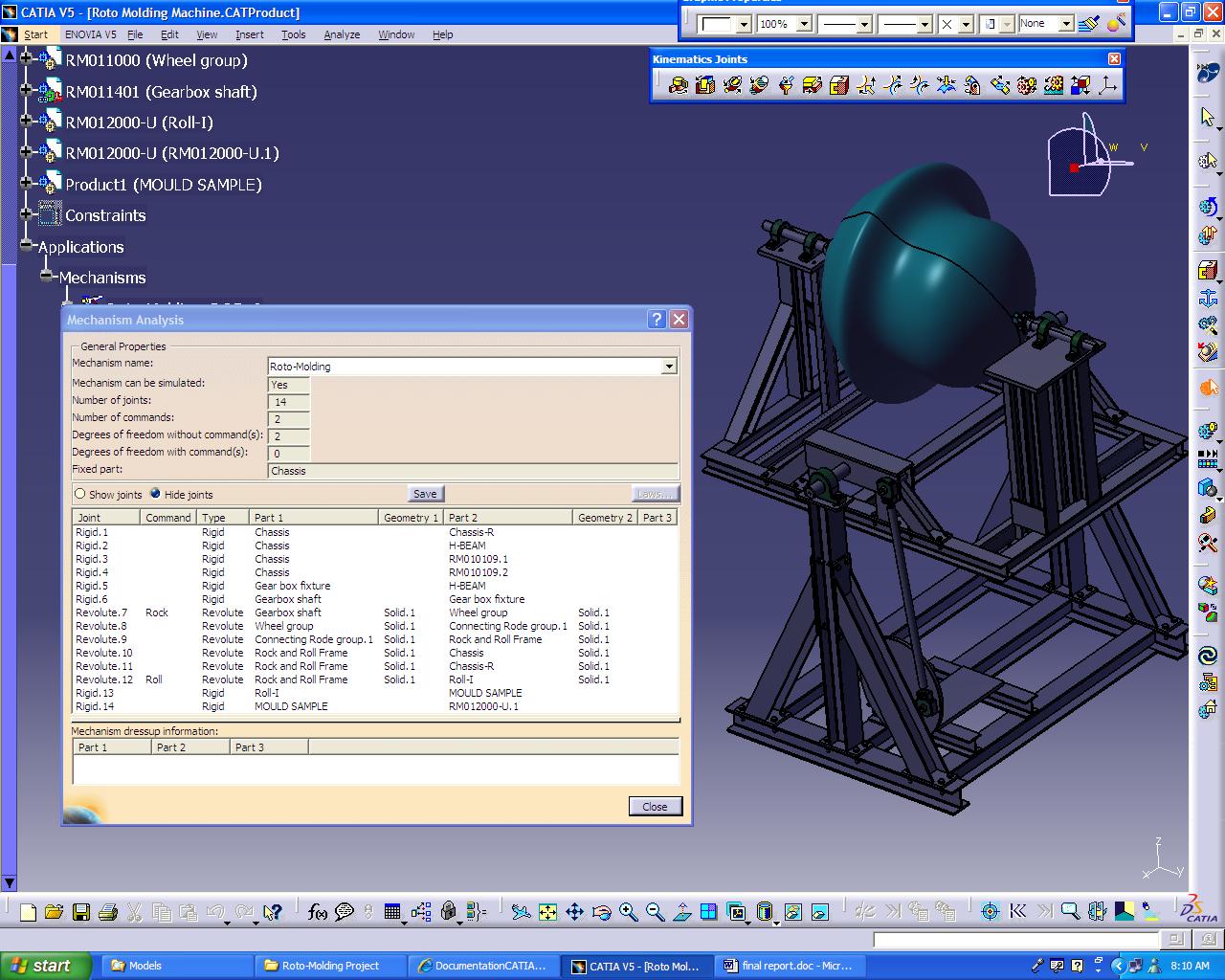Viewport: 1225px width, 980px height.
Task: Select the Cylindrical Joint tool
Action: pyautogui.click(x=732, y=86)
